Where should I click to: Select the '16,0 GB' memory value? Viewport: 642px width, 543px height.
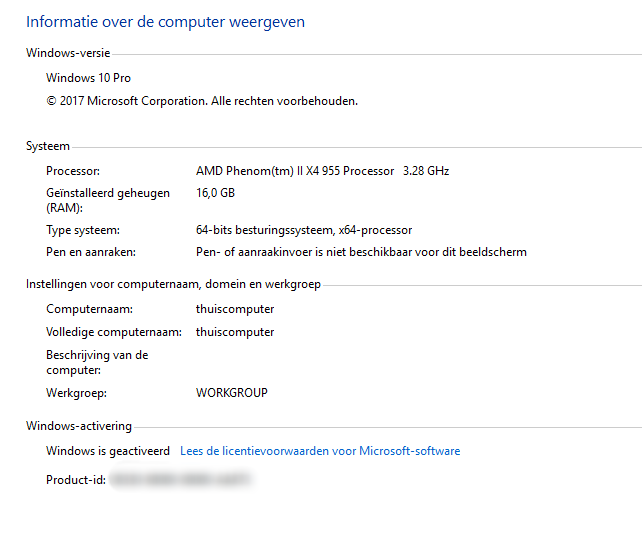[x=215, y=193]
